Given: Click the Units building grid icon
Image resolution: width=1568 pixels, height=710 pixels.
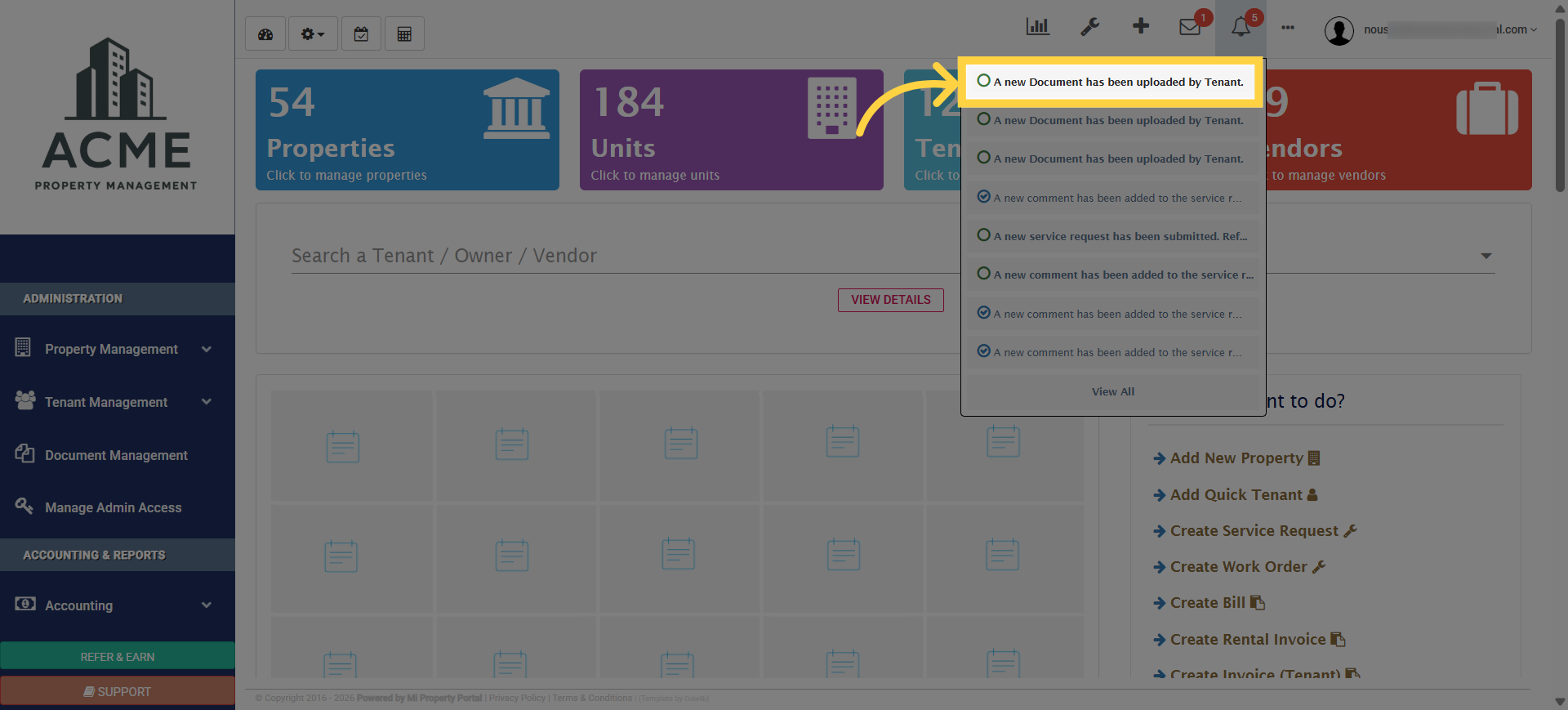Looking at the screenshot, I should click(x=832, y=108).
